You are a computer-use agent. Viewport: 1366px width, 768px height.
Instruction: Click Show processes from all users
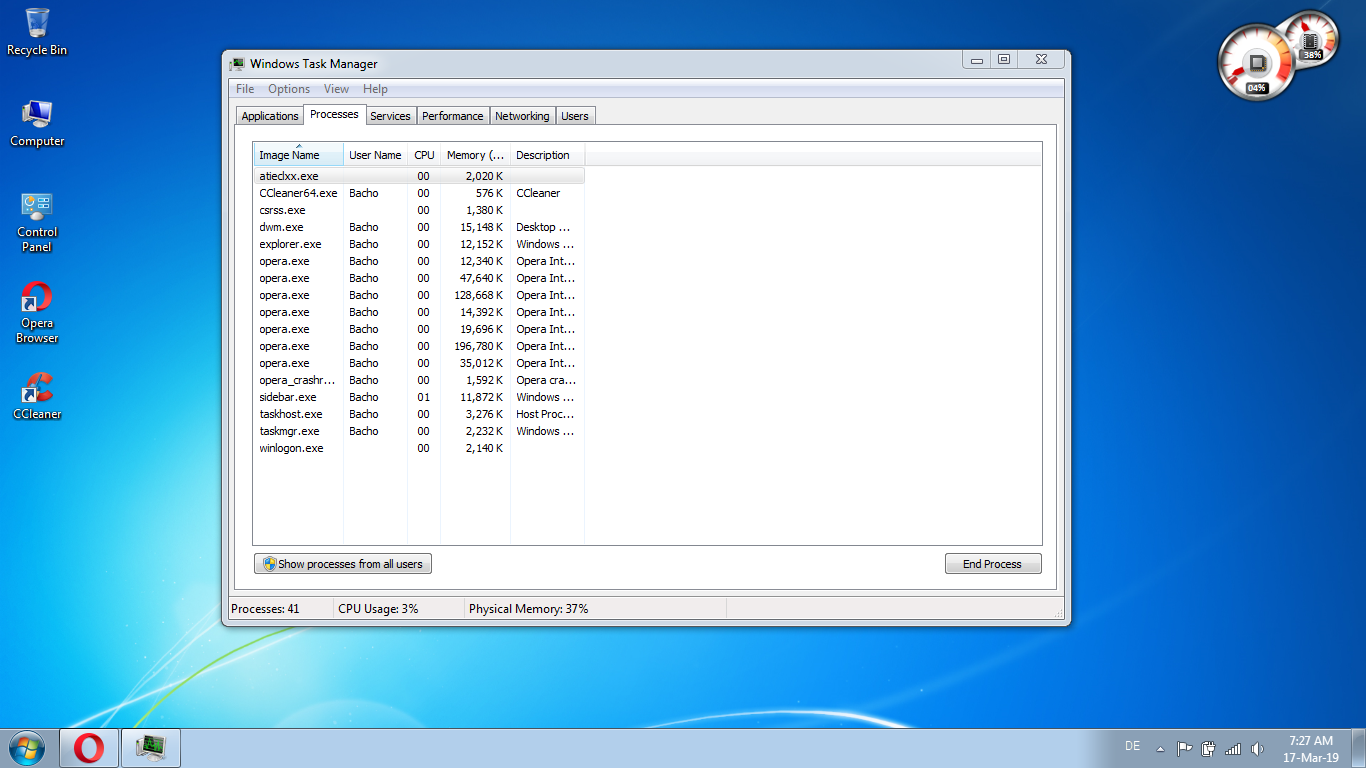pyautogui.click(x=343, y=564)
